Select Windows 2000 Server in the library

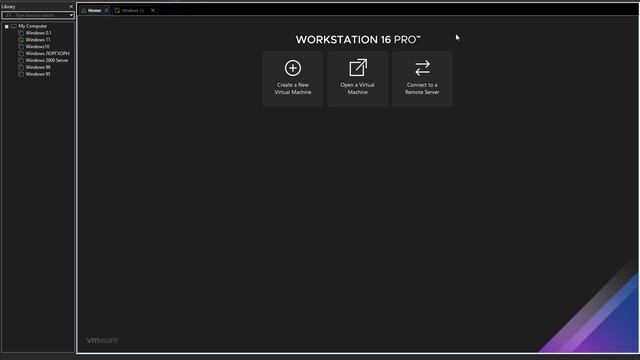click(47, 60)
